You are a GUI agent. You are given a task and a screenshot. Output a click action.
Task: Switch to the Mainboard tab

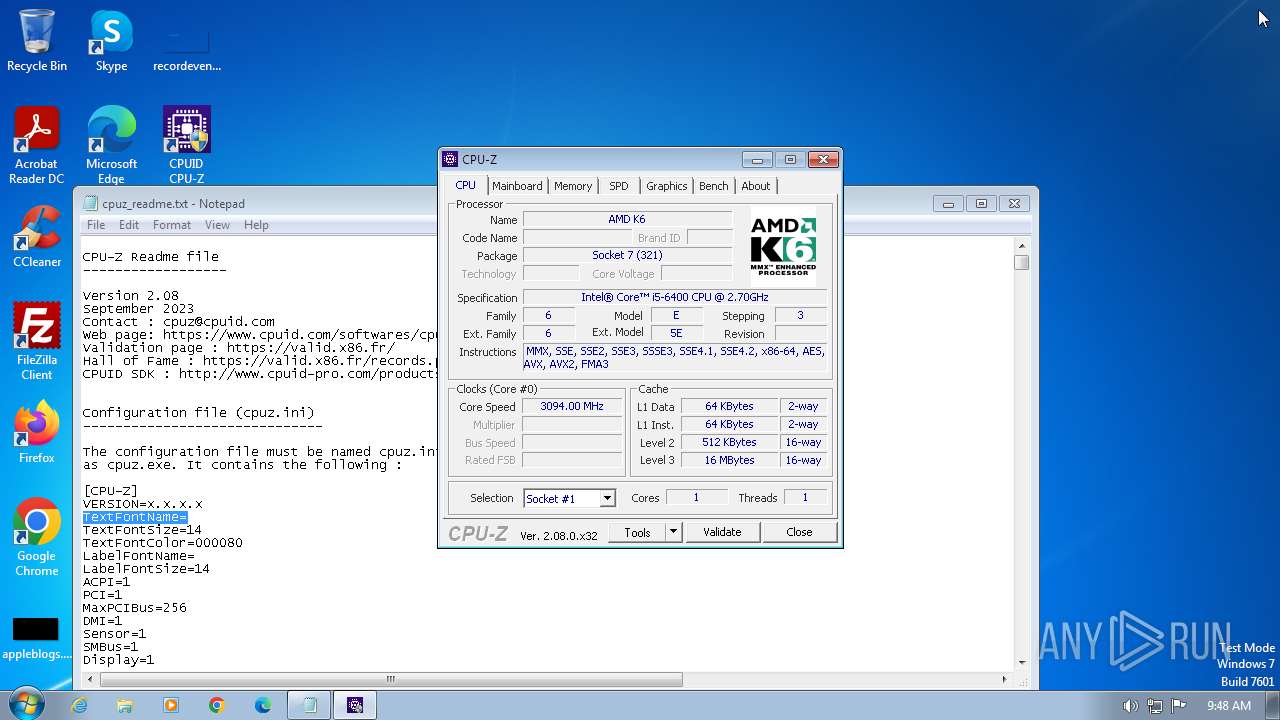(517, 186)
